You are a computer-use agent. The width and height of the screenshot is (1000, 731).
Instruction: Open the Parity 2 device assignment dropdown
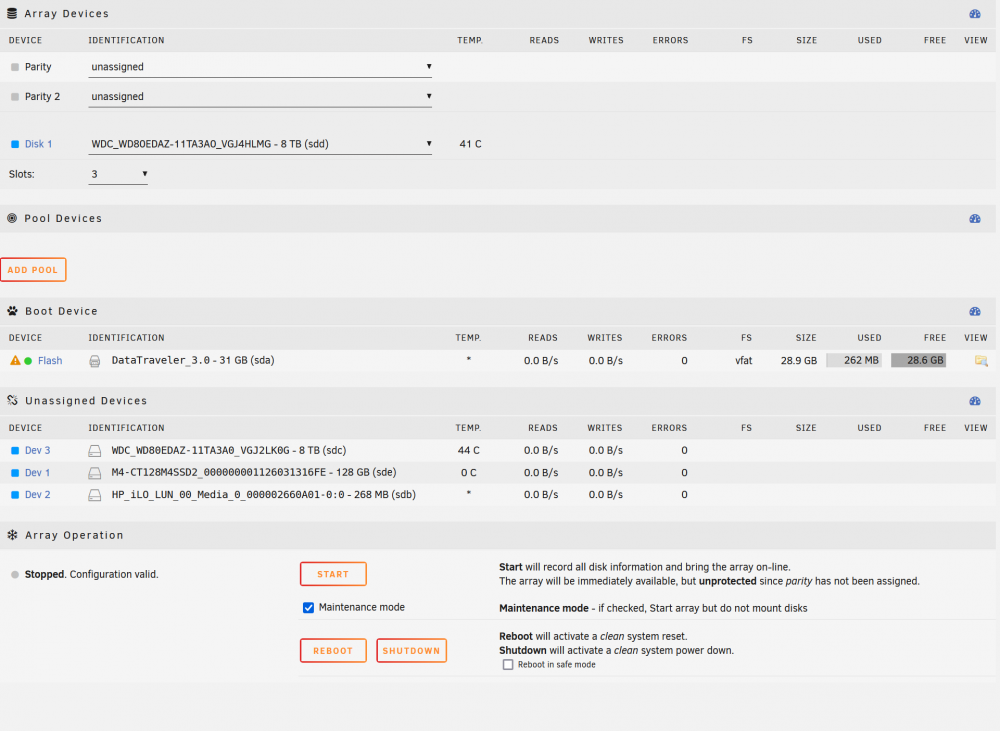[x=260, y=96]
